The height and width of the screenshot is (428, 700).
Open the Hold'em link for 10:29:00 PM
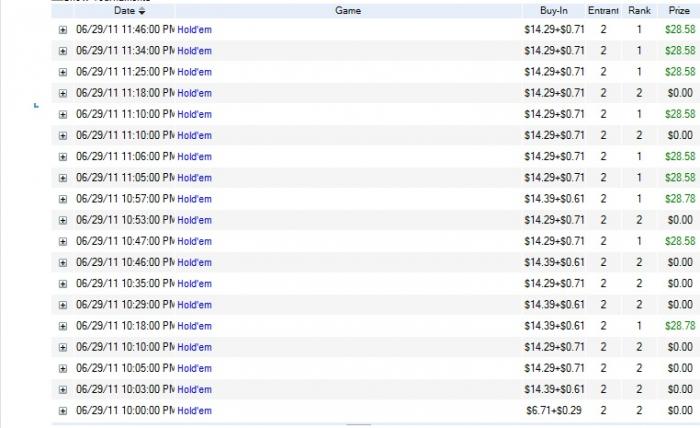click(194, 305)
